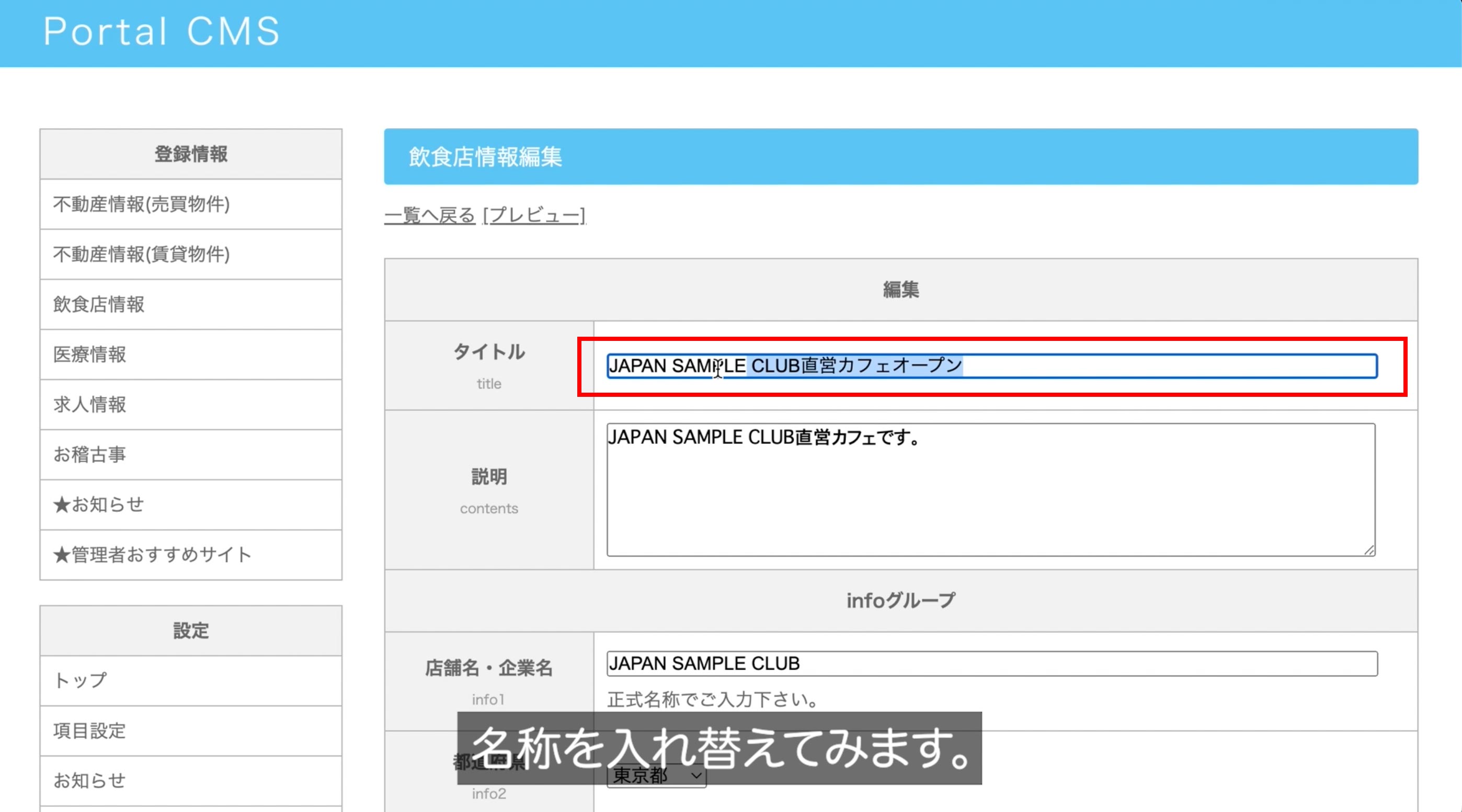The image size is (1462, 812).
Task: Open トップ under 設定
Action: click(x=191, y=680)
